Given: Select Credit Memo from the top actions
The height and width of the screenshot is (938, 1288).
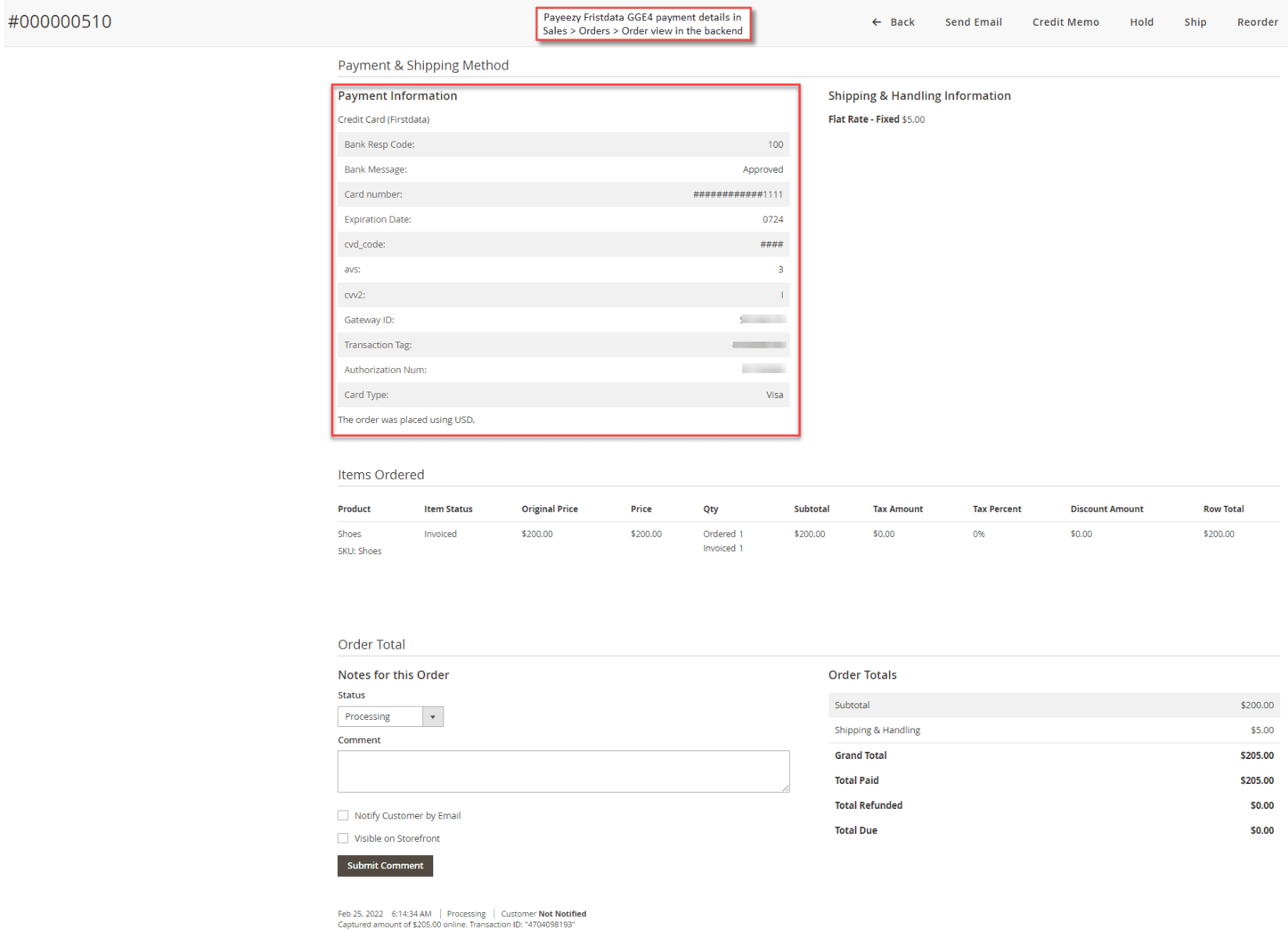Looking at the screenshot, I should point(1065,22).
